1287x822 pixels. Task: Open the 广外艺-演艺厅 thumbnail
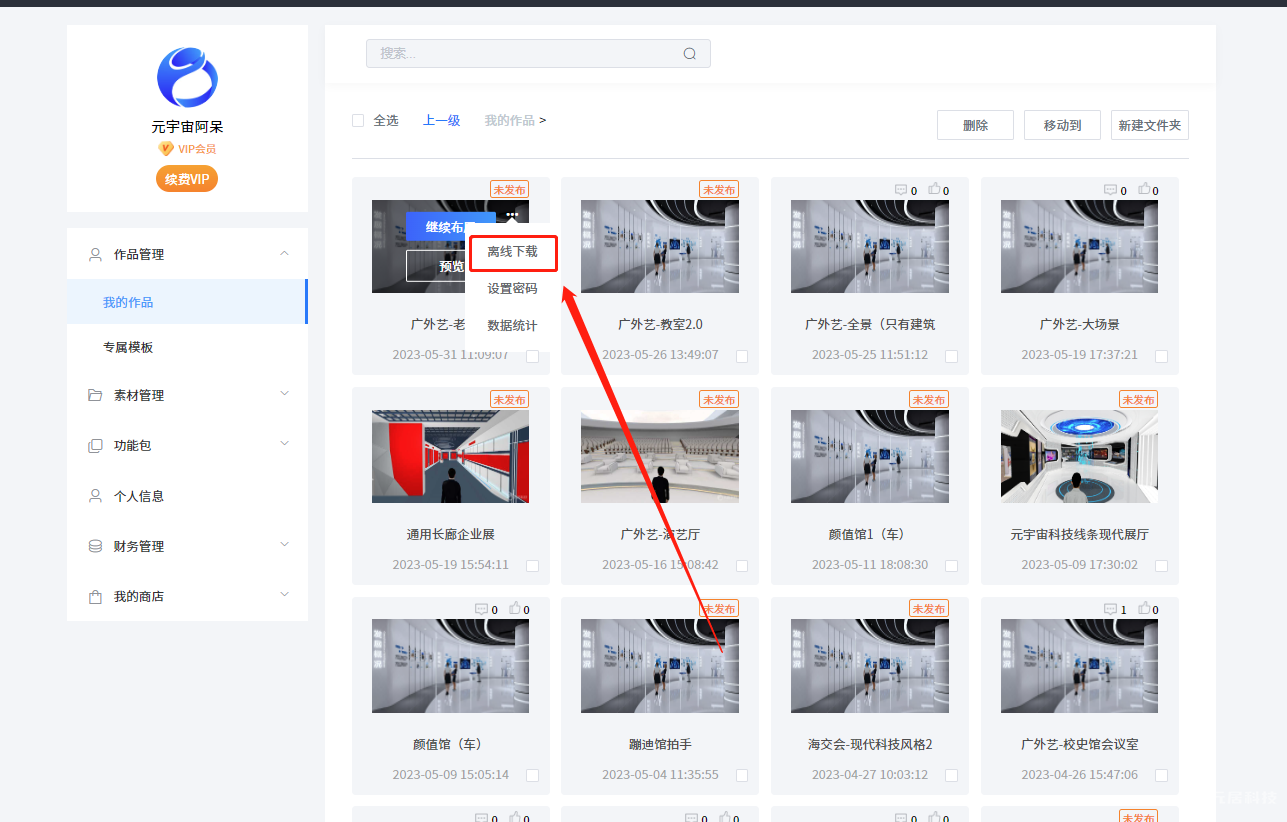click(x=660, y=456)
